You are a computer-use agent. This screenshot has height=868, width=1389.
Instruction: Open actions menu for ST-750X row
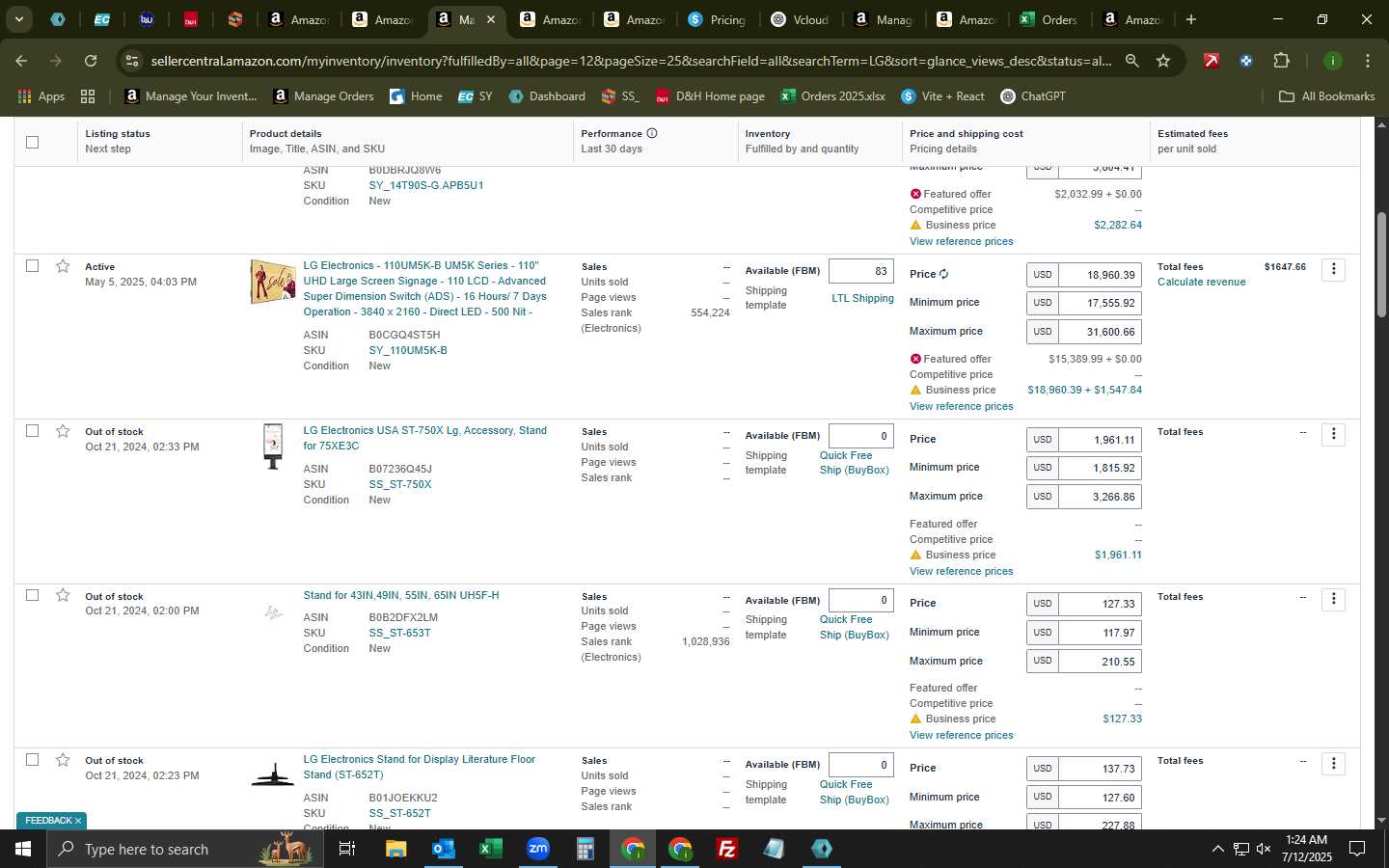tap(1333, 434)
